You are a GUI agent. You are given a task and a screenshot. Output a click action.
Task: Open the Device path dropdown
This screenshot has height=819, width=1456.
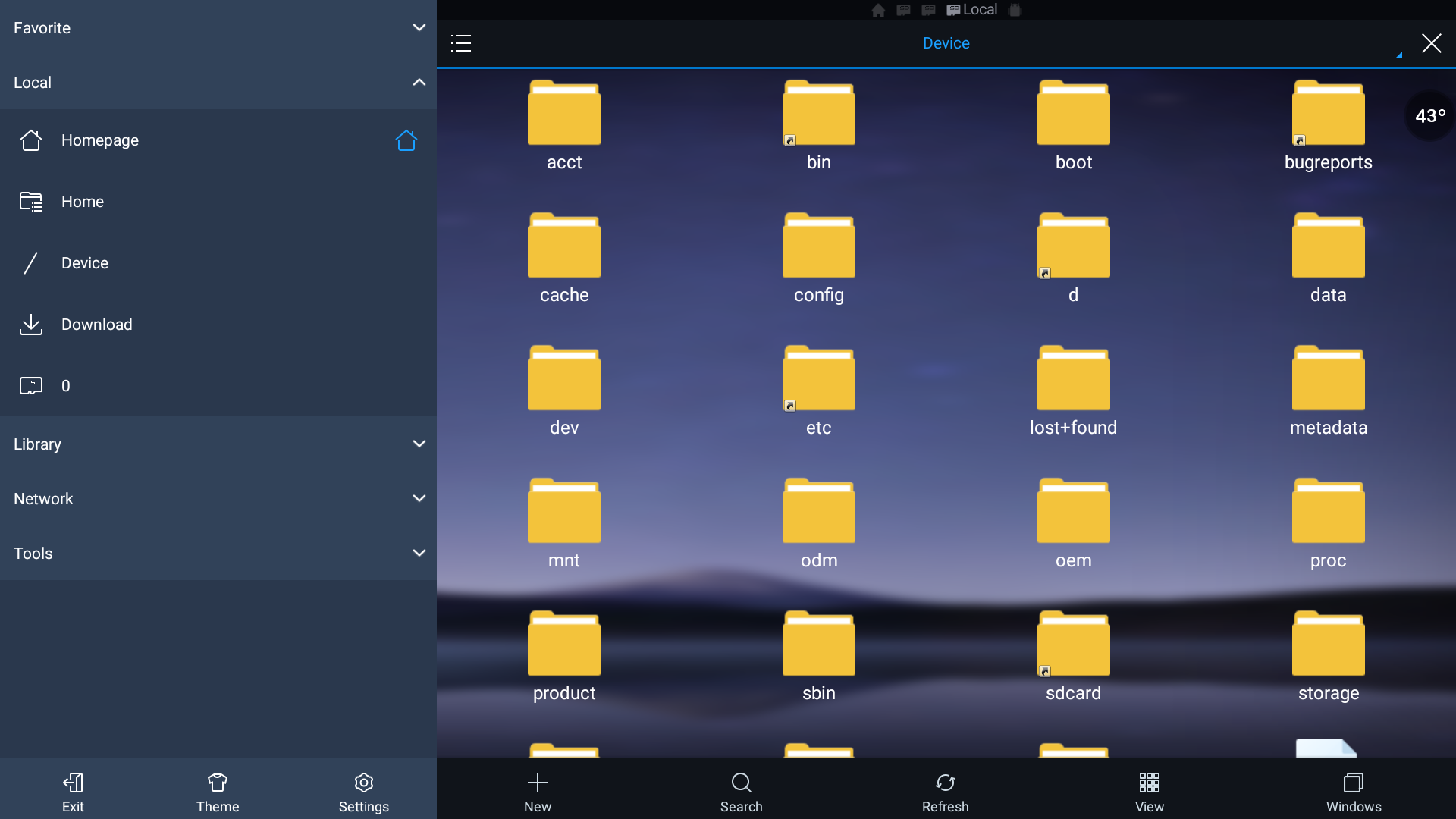(x=1399, y=55)
